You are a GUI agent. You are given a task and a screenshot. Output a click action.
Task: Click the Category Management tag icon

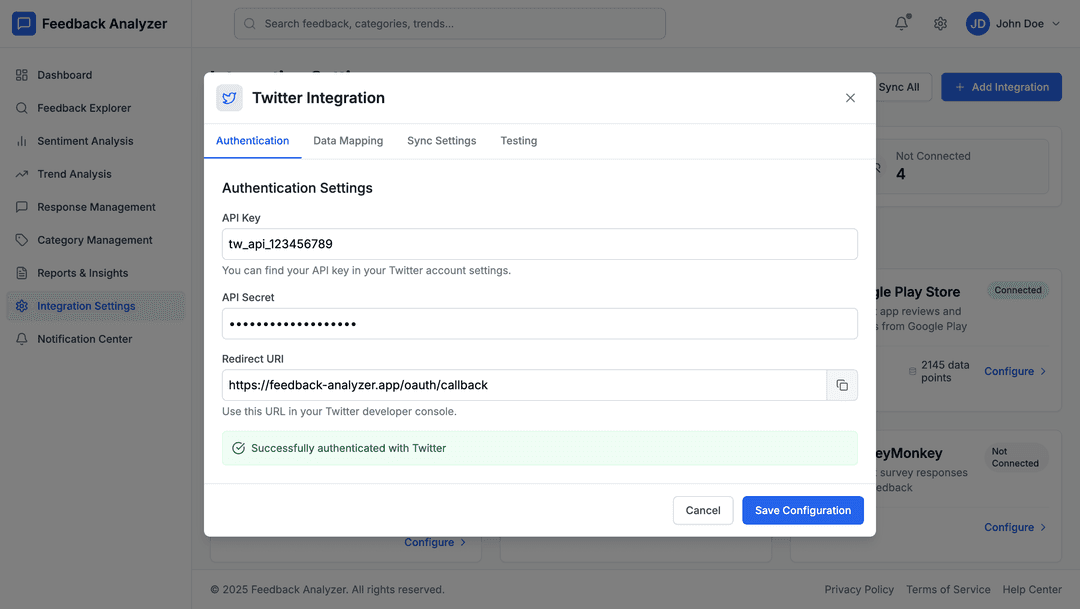tap(22, 240)
